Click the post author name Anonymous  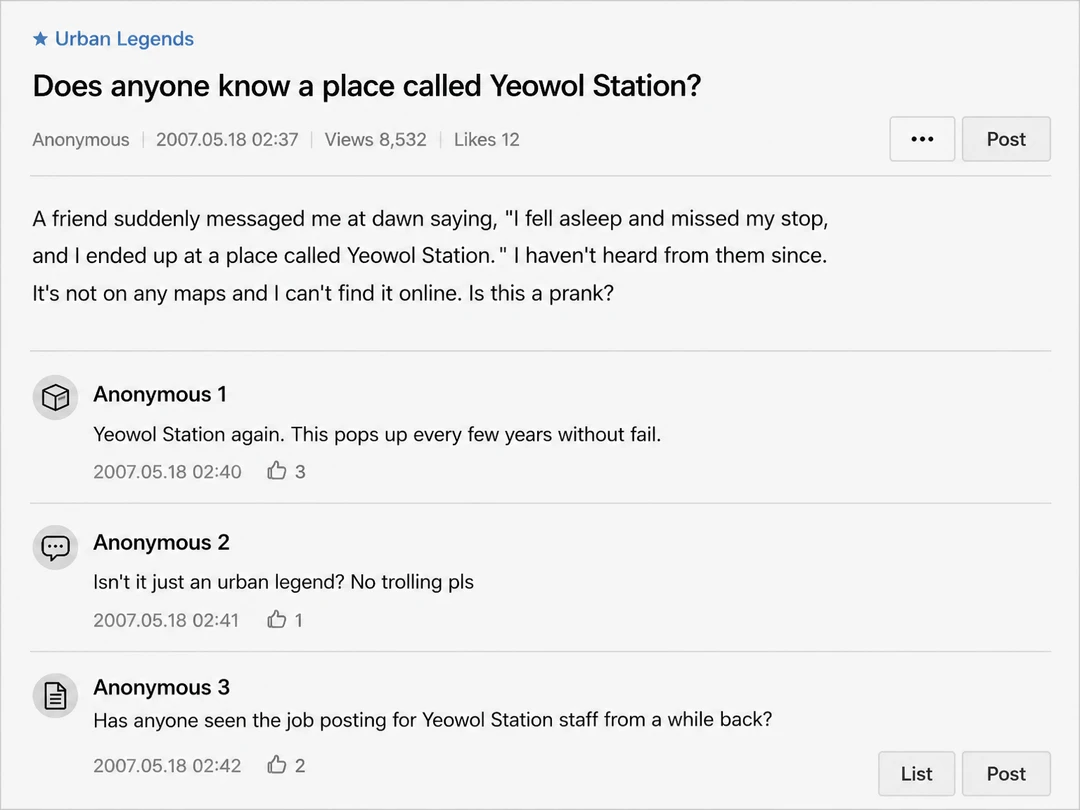(x=81, y=140)
